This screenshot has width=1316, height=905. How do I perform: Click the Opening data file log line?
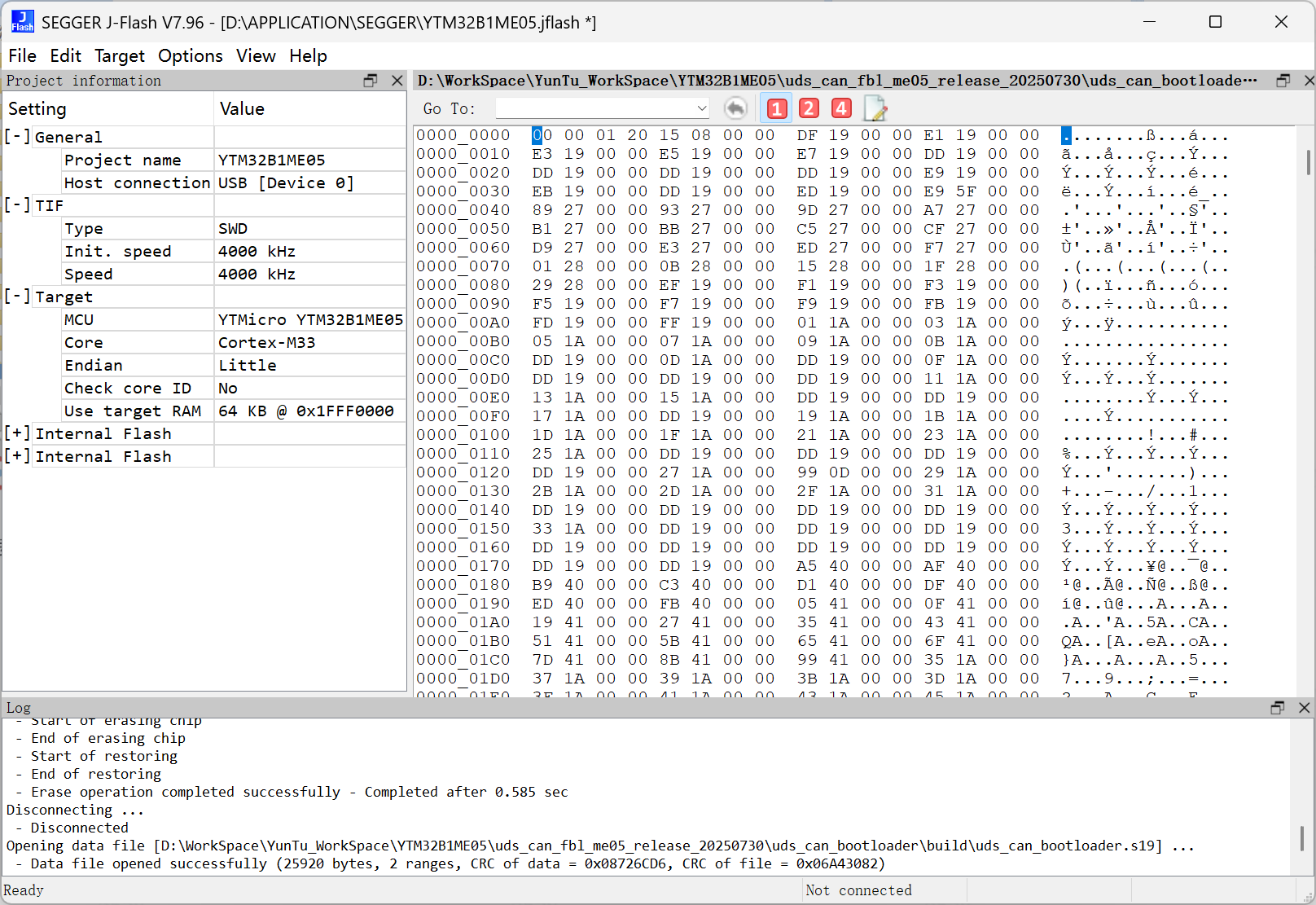coord(600,846)
